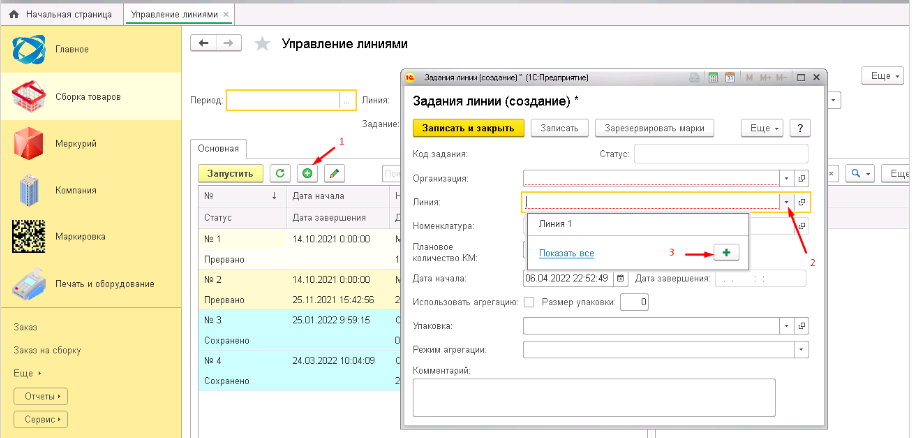Expand the Упаковка dropdown list
The height and width of the screenshot is (438, 912).
(x=787, y=326)
